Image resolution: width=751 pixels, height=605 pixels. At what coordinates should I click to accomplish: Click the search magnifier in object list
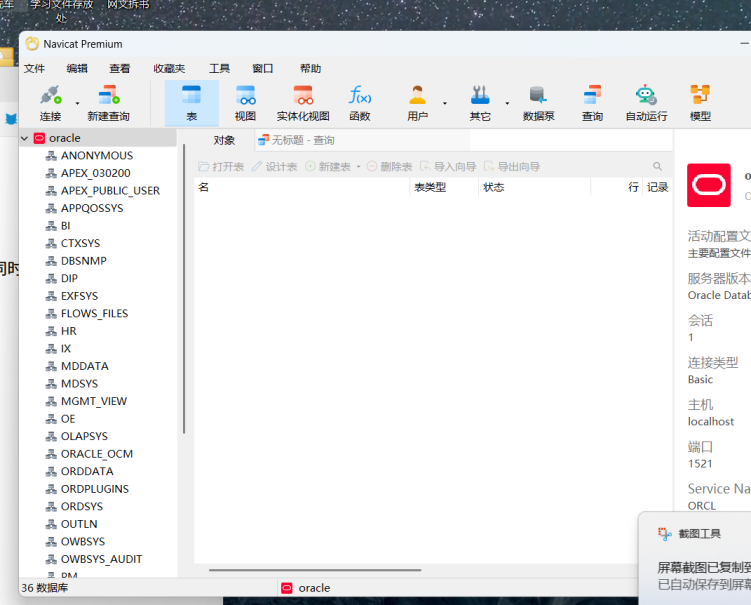658,166
